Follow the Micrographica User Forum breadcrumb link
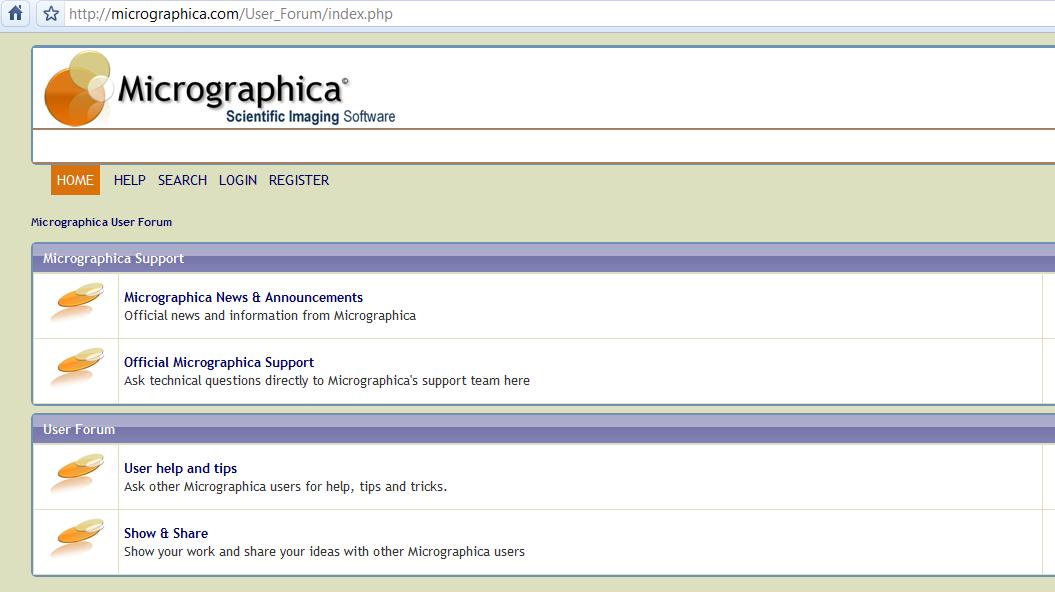This screenshot has width=1055, height=592. [x=102, y=222]
